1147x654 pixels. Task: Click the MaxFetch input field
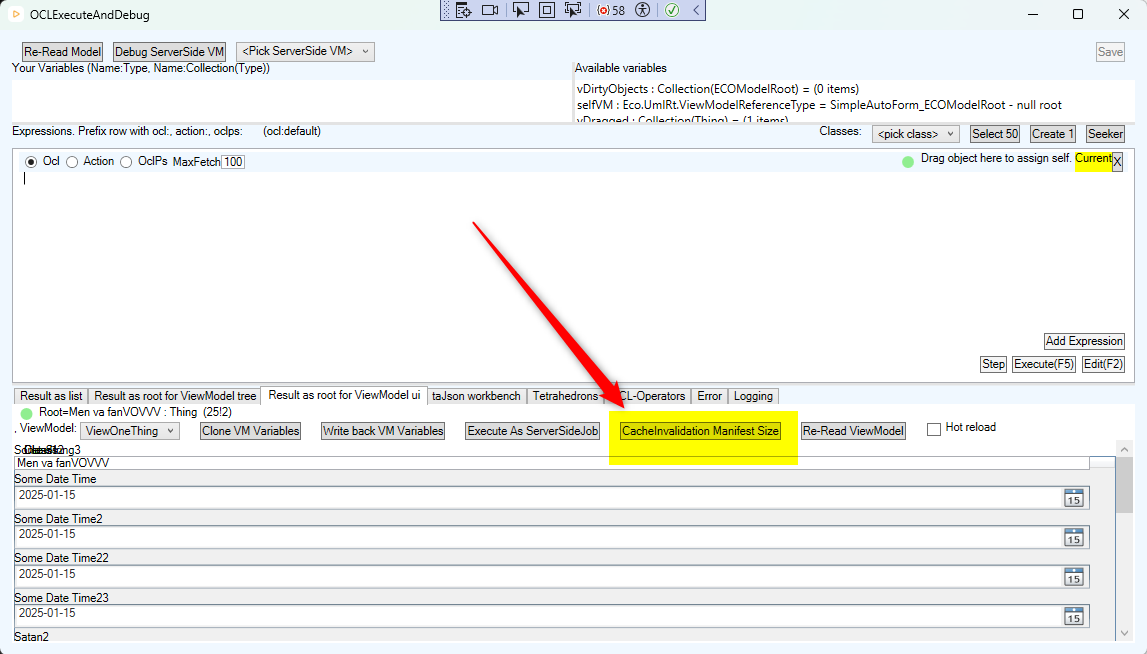[232, 162]
